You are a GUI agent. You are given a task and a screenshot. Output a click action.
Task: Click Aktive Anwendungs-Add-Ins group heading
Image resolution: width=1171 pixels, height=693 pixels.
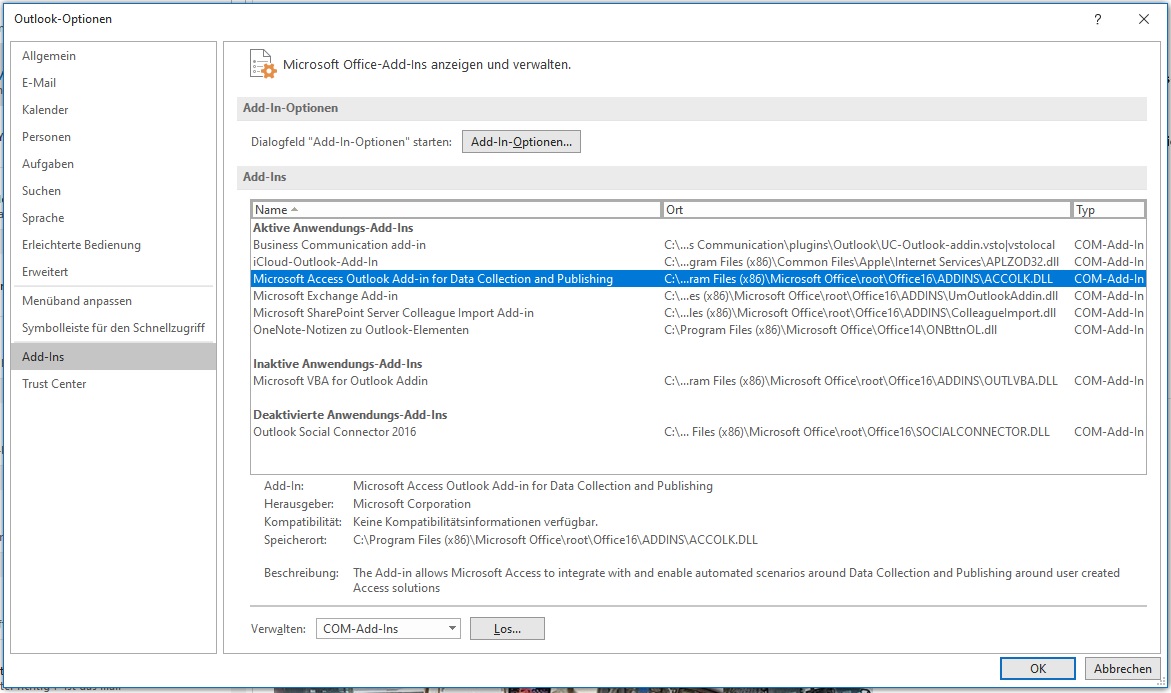pos(333,228)
